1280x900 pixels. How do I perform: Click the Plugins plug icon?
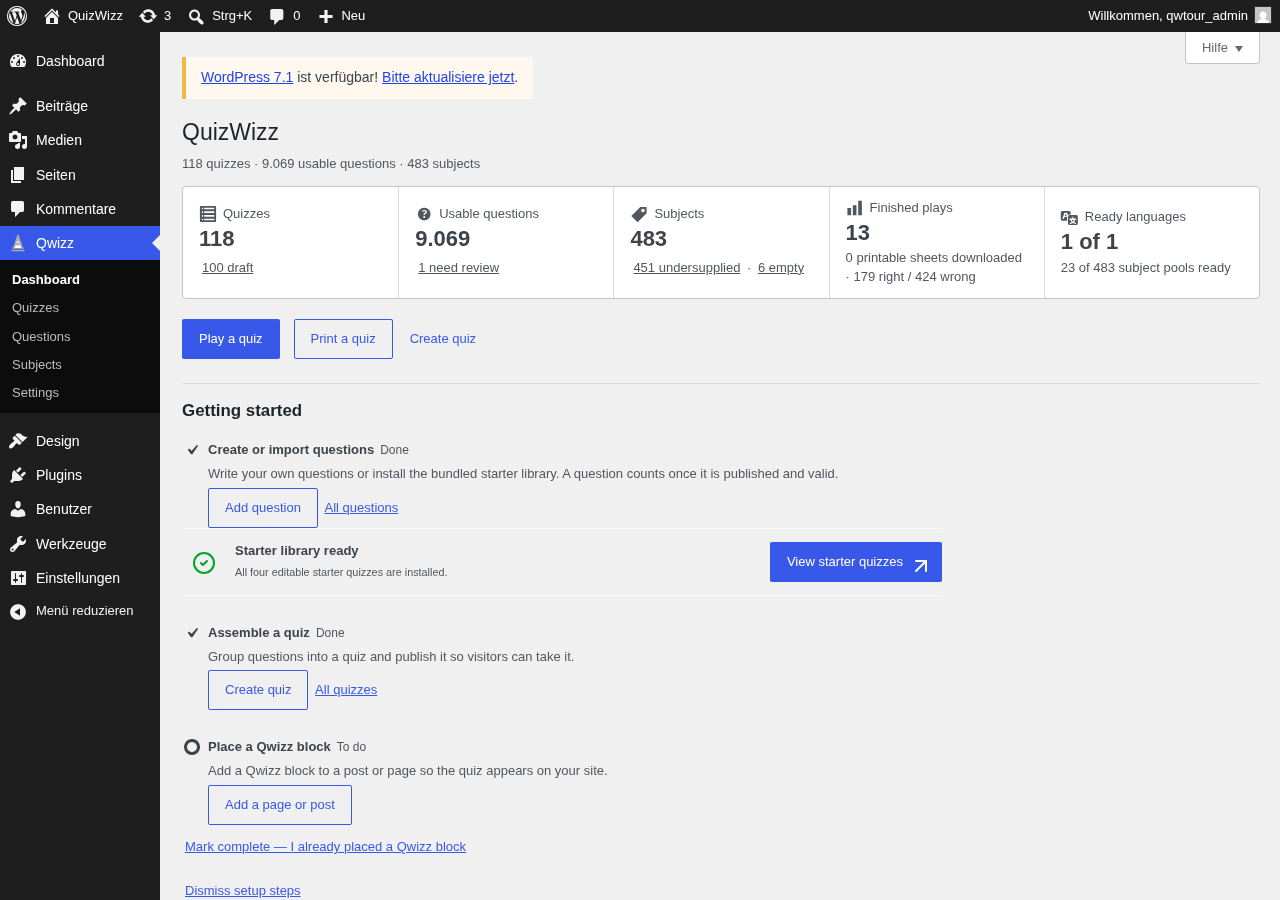18,475
